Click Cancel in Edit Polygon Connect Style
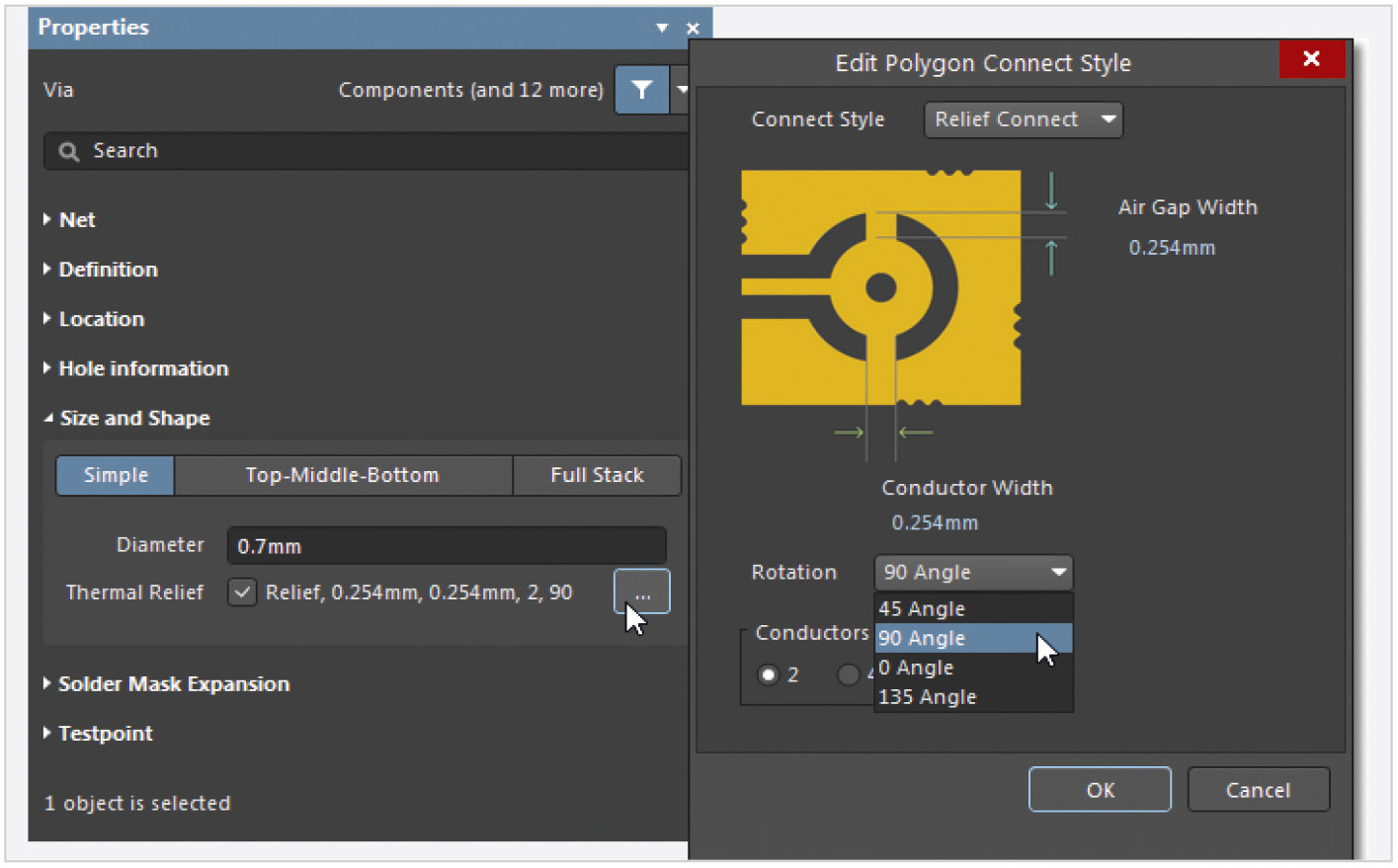1398x868 pixels. [1258, 790]
